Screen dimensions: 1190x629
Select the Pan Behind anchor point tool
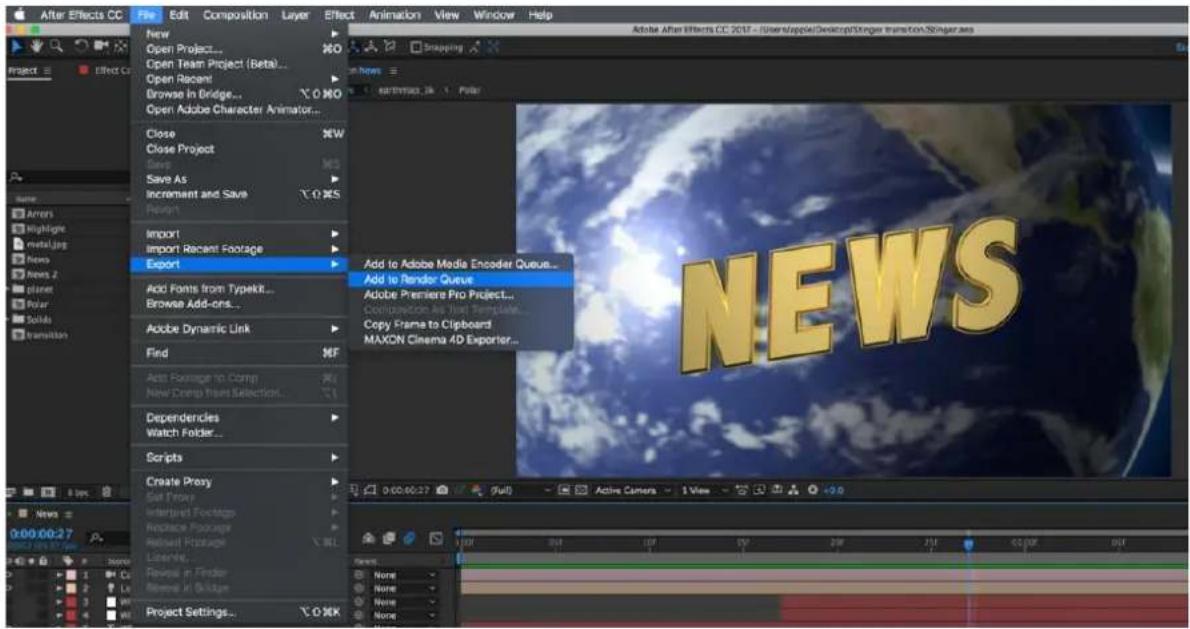pyautogui.click(x=120, y=46)
